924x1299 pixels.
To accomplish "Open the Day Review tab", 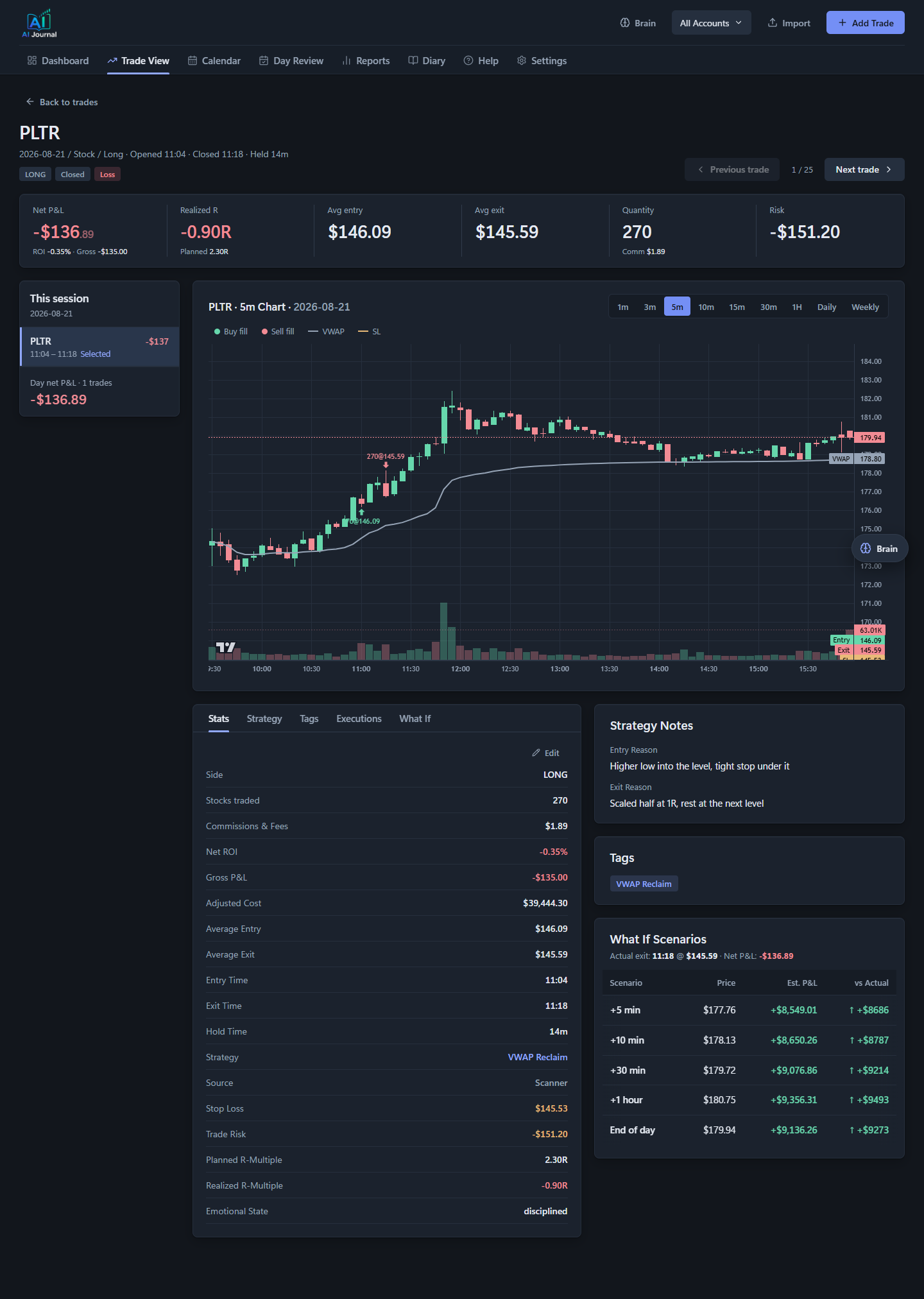I will coord(291,61).
